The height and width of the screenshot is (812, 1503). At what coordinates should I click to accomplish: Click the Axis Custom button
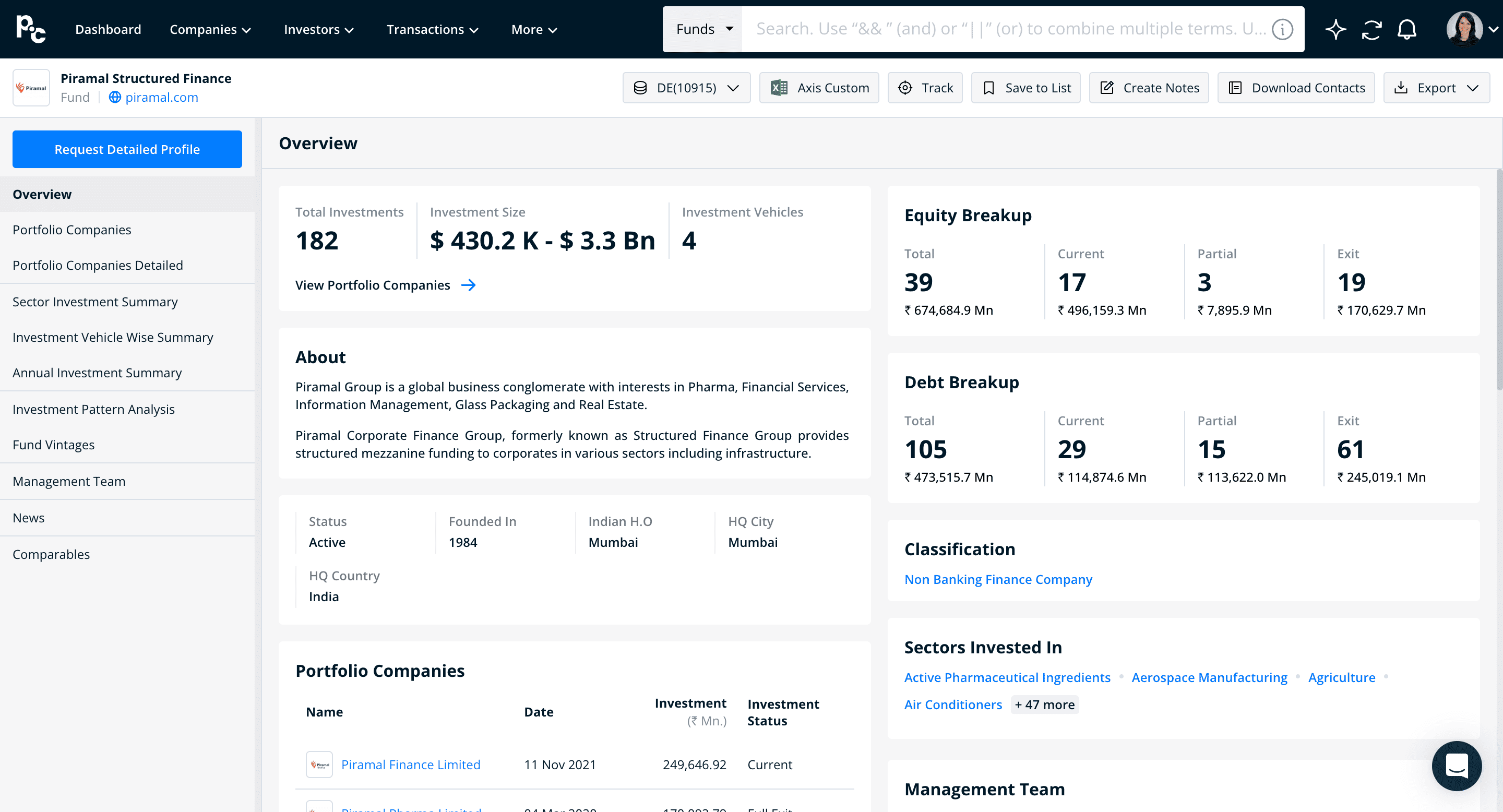pyautogui.click(x=819, y=88)
